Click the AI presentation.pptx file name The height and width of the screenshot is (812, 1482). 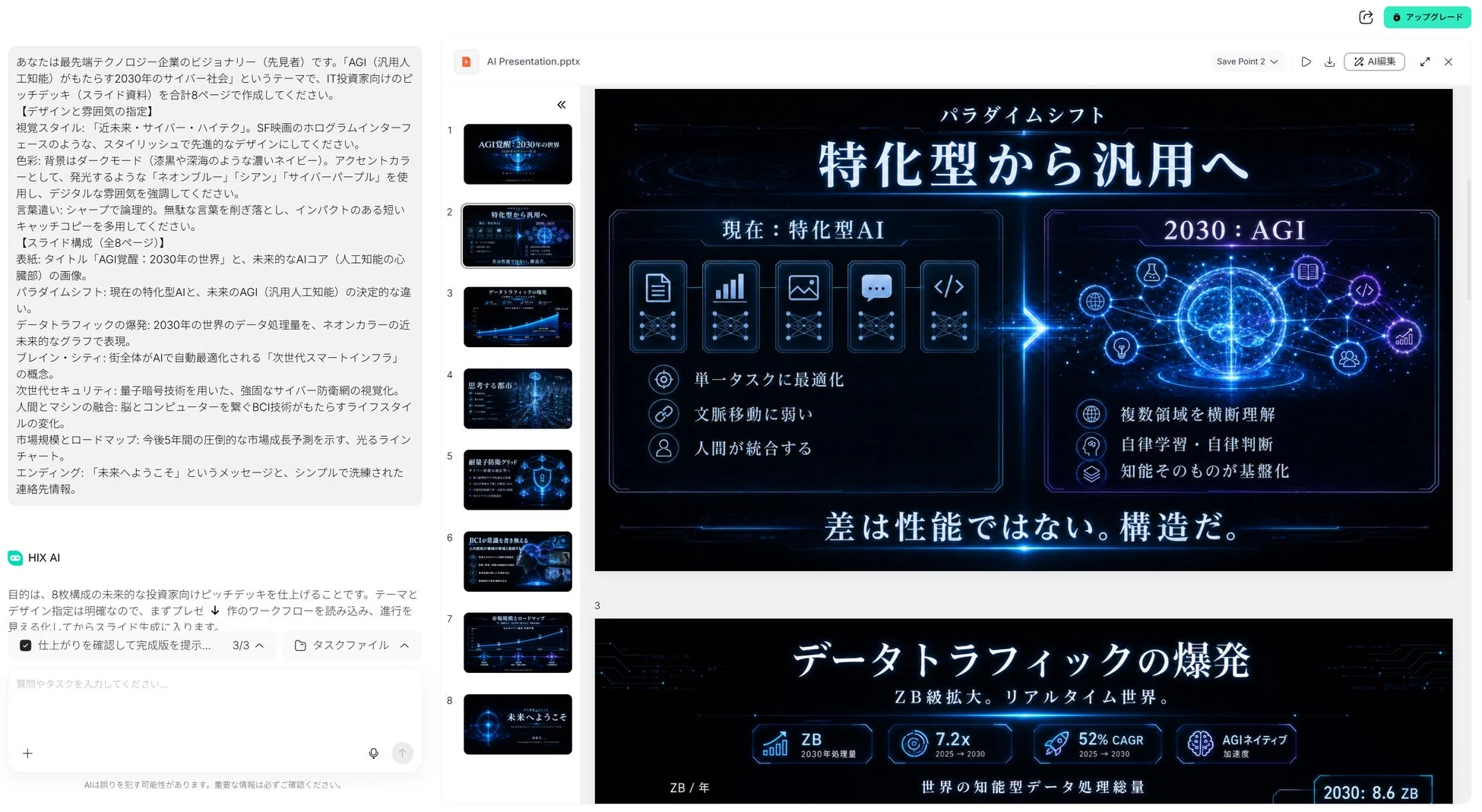tap(534, 62)
